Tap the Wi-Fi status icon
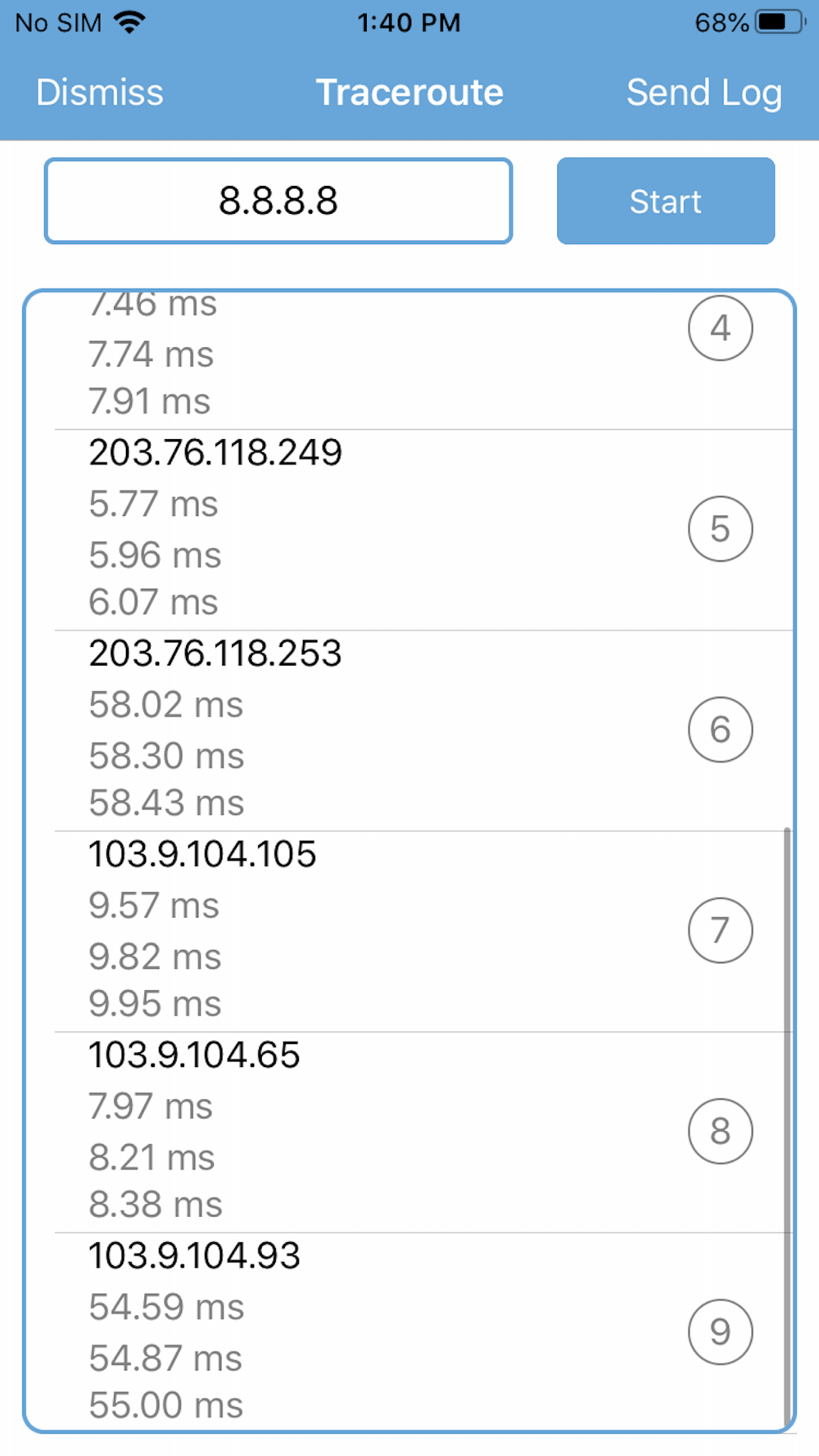Viewport: 819px width, 1456px height. coord(129,22)
